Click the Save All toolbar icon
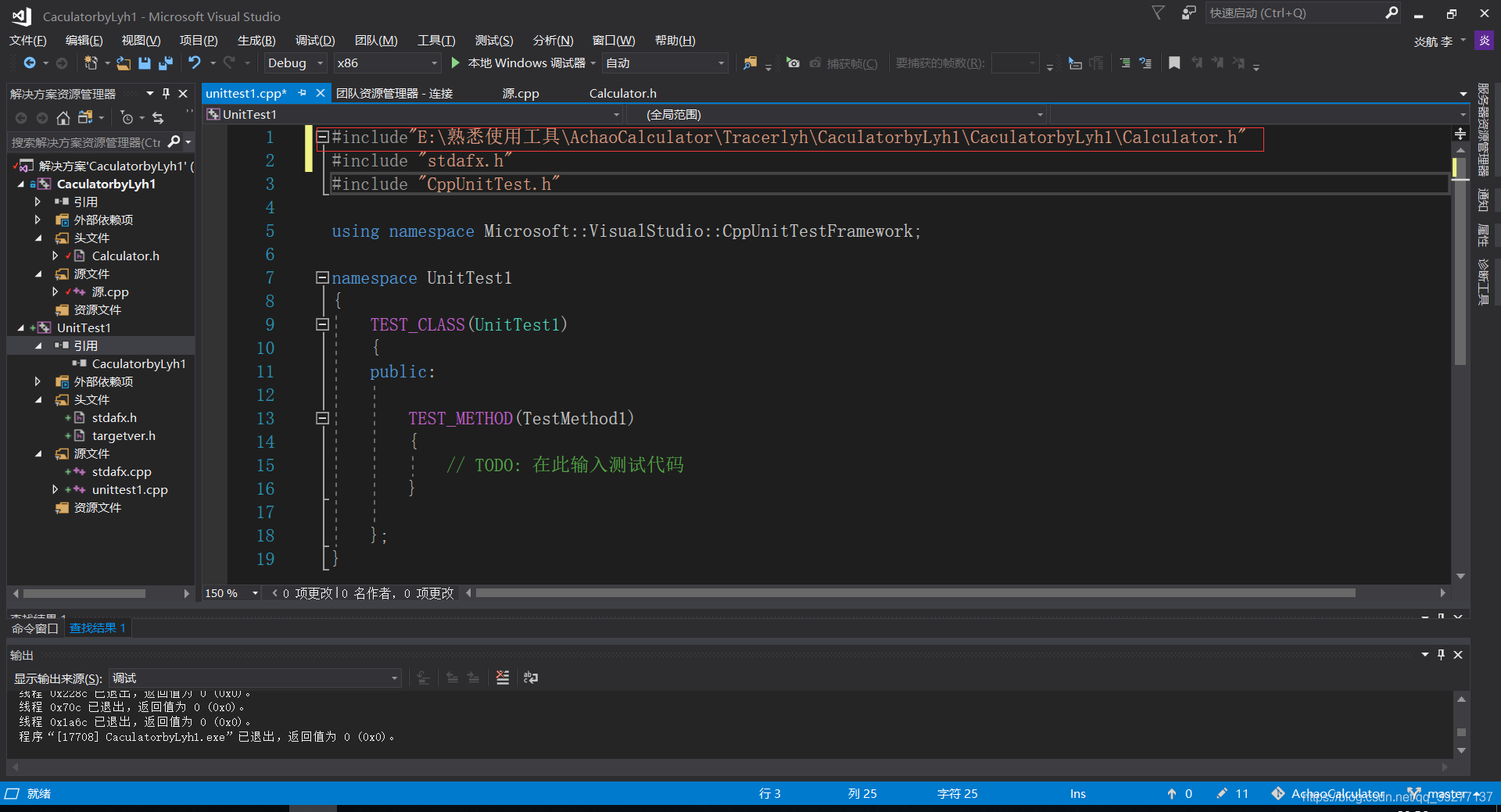Viewport: 1501px width, 812px height. pos(166,63)
